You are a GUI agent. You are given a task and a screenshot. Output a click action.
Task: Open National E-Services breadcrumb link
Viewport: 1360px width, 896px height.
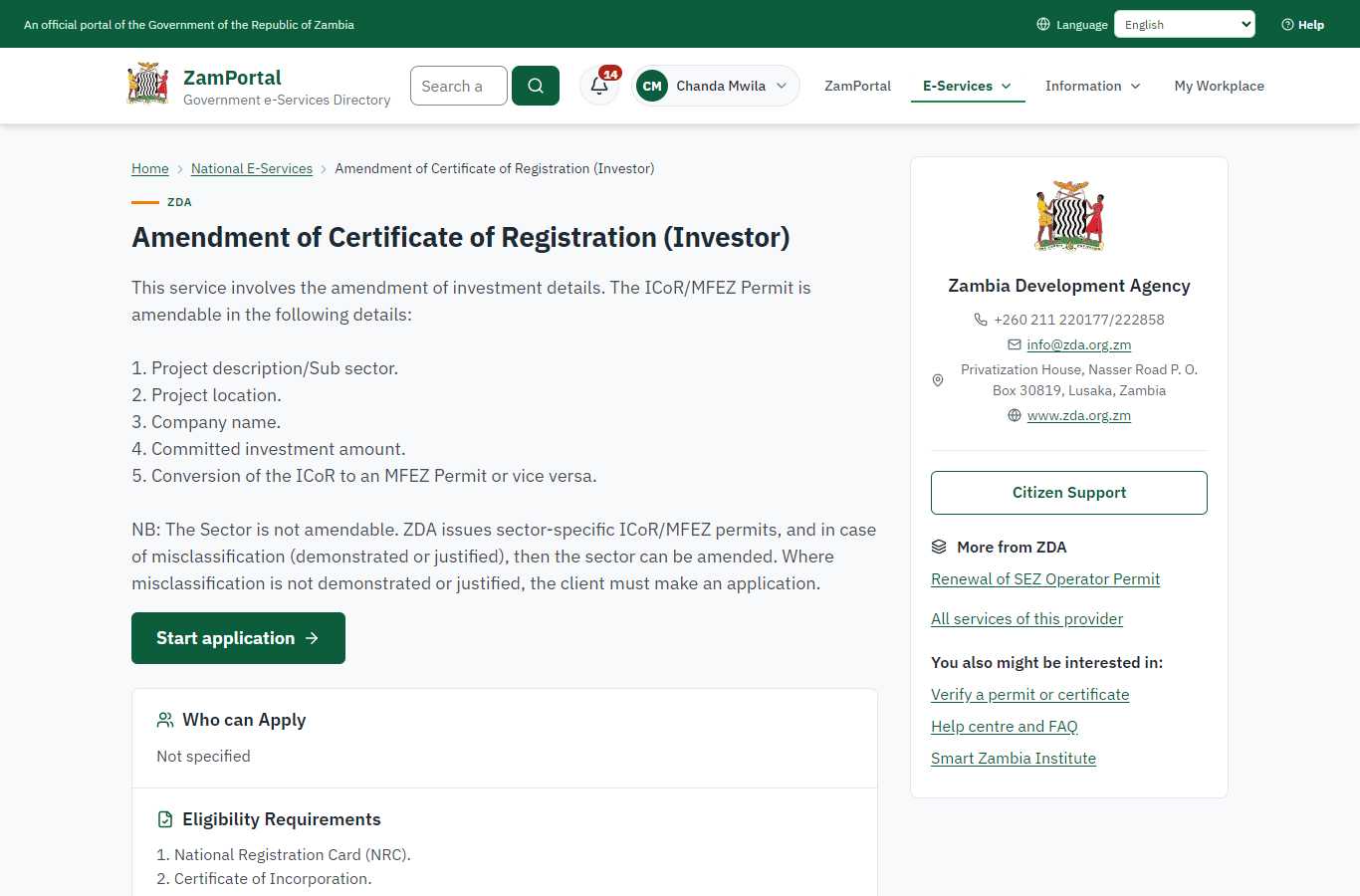252,168
